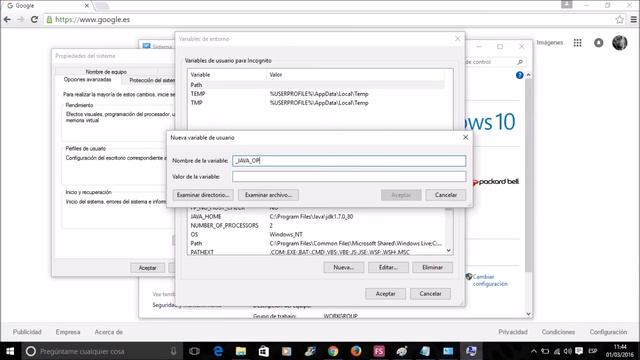Open the Publicidad footer link

point(27,332)
